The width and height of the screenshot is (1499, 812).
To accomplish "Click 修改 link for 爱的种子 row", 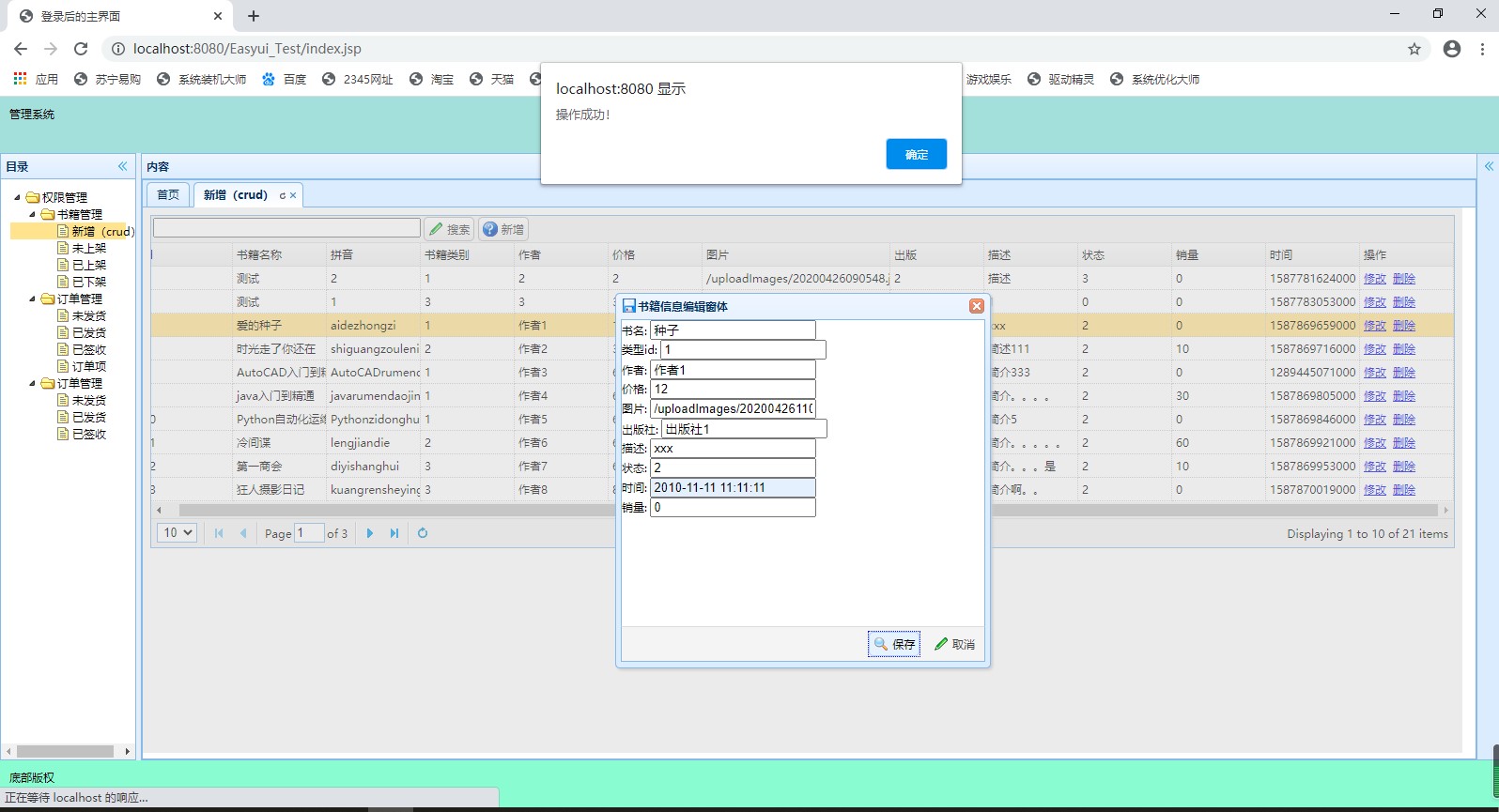I will click(1374, 326).
